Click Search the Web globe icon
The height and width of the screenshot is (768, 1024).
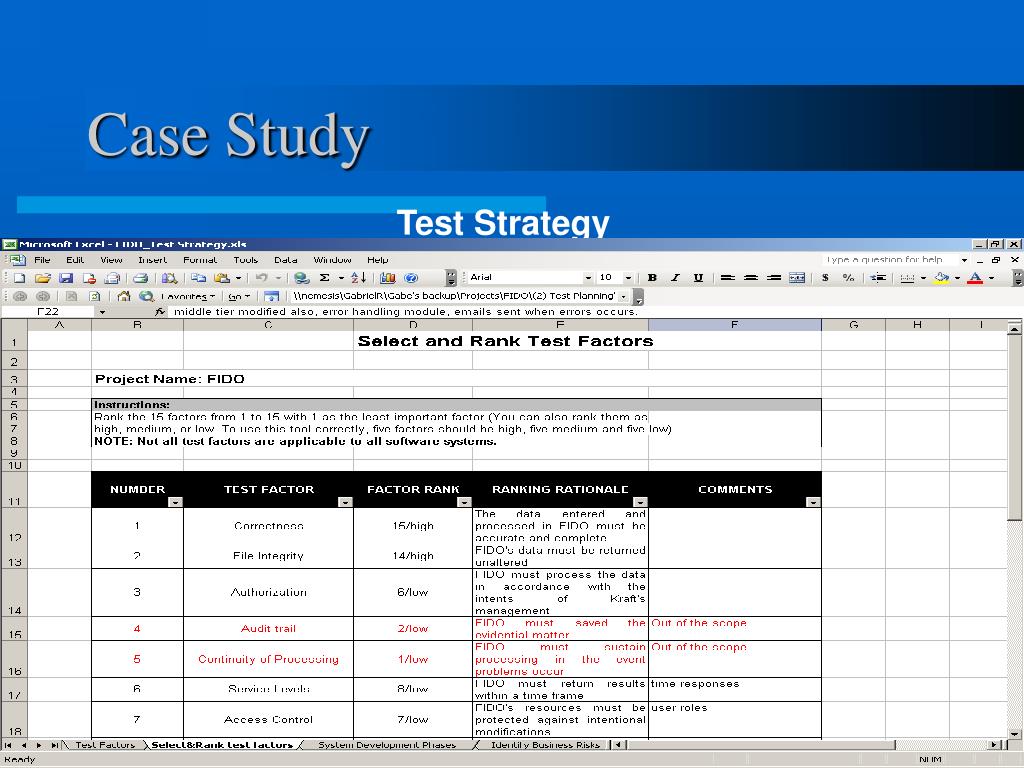pyautogui.click(x=146, y=296)
